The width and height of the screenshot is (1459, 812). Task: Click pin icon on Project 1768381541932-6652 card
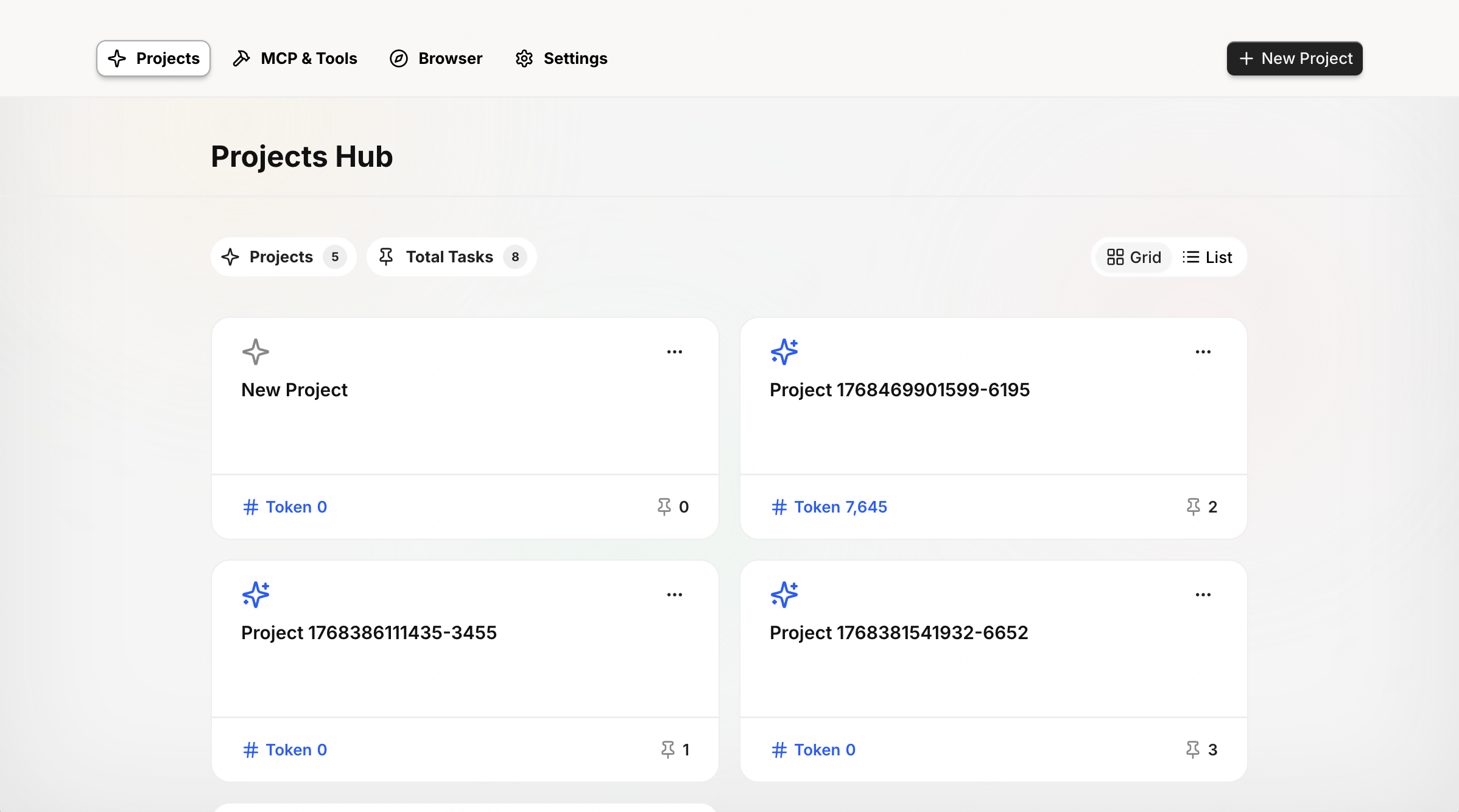pyautogui.click(x=1193, y=749)
